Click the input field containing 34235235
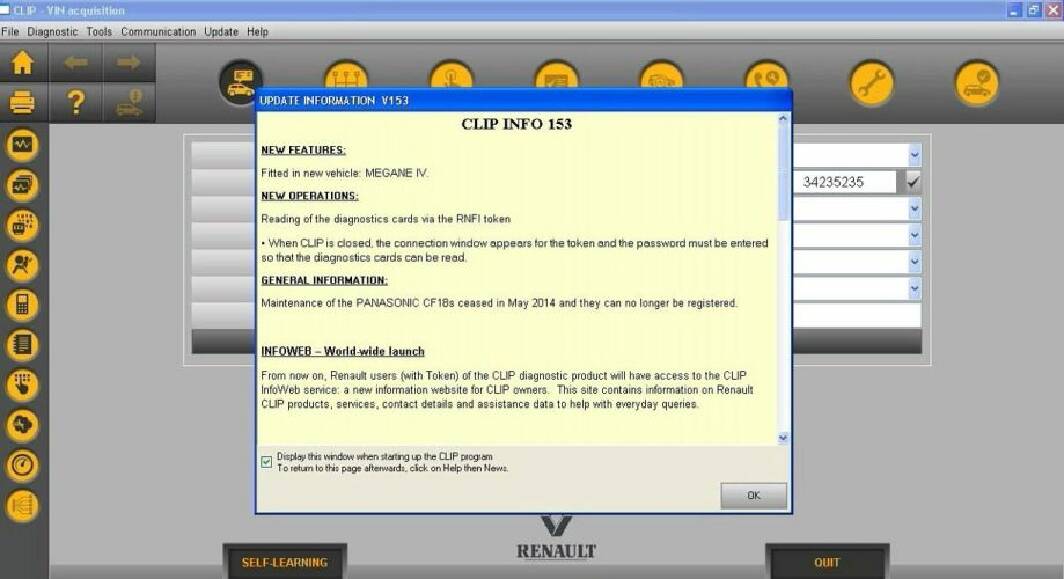Image resolution: width=1064 pixels, height=579 pixels. 844,182
